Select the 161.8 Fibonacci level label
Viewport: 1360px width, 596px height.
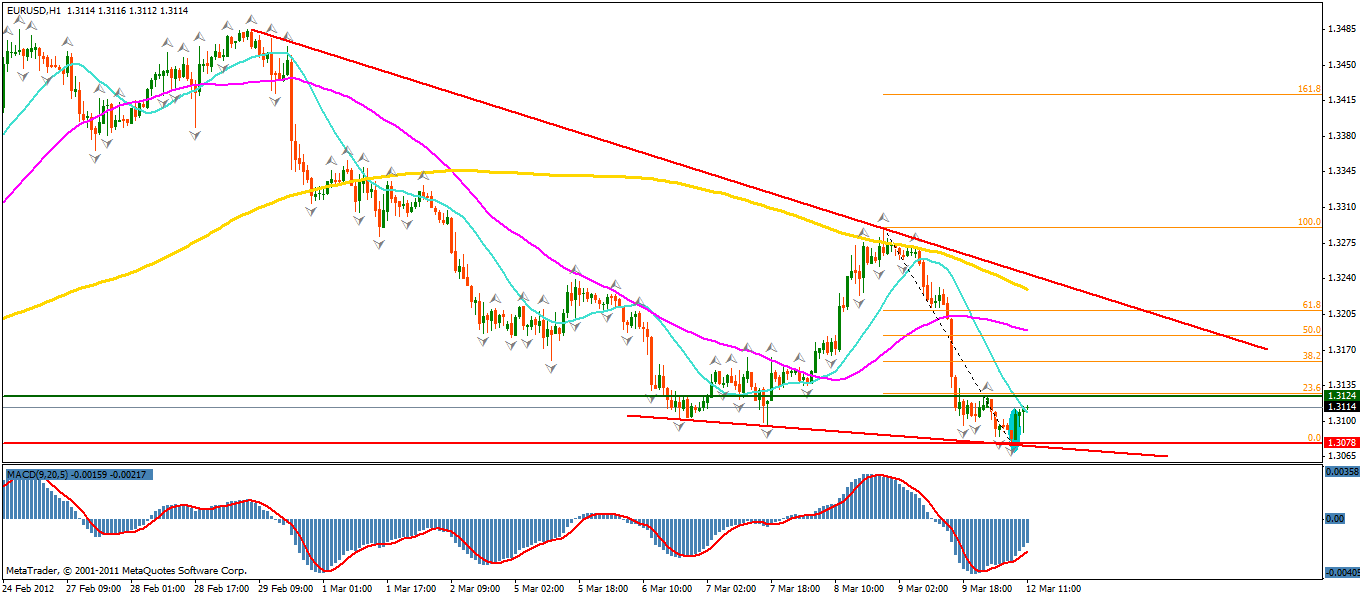tap(1310, 88)
